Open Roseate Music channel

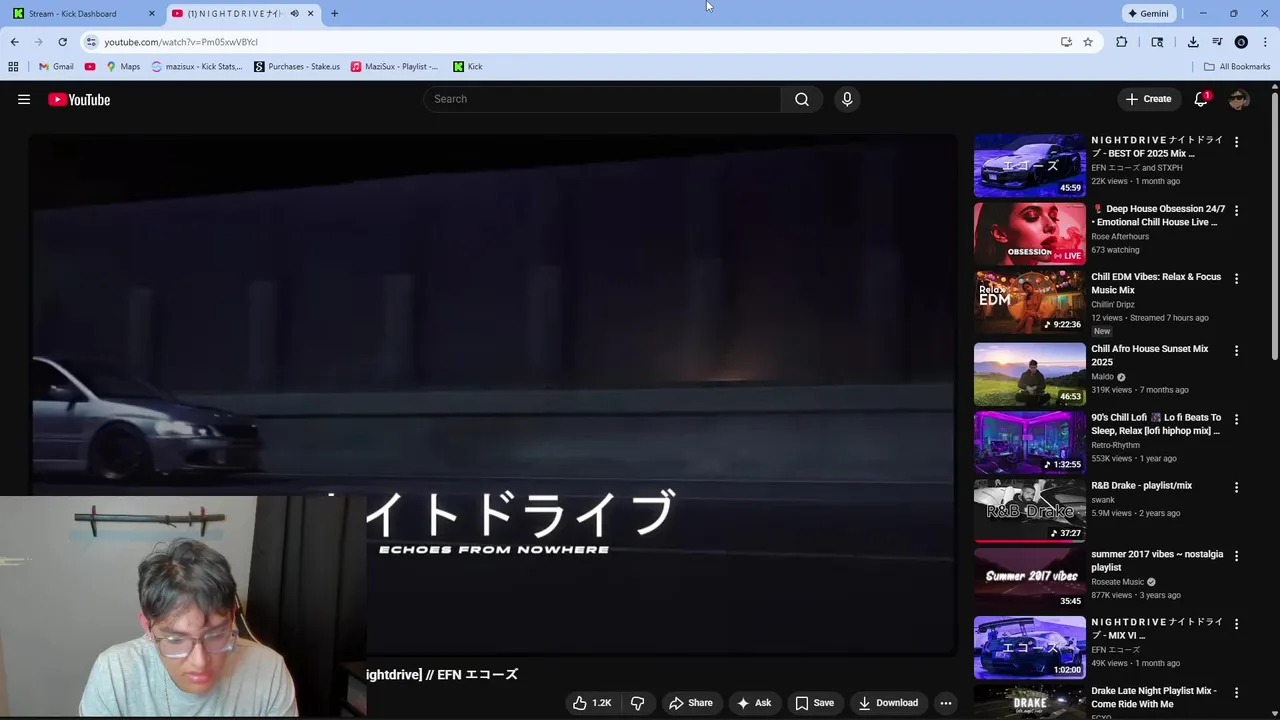(1117, 582)
